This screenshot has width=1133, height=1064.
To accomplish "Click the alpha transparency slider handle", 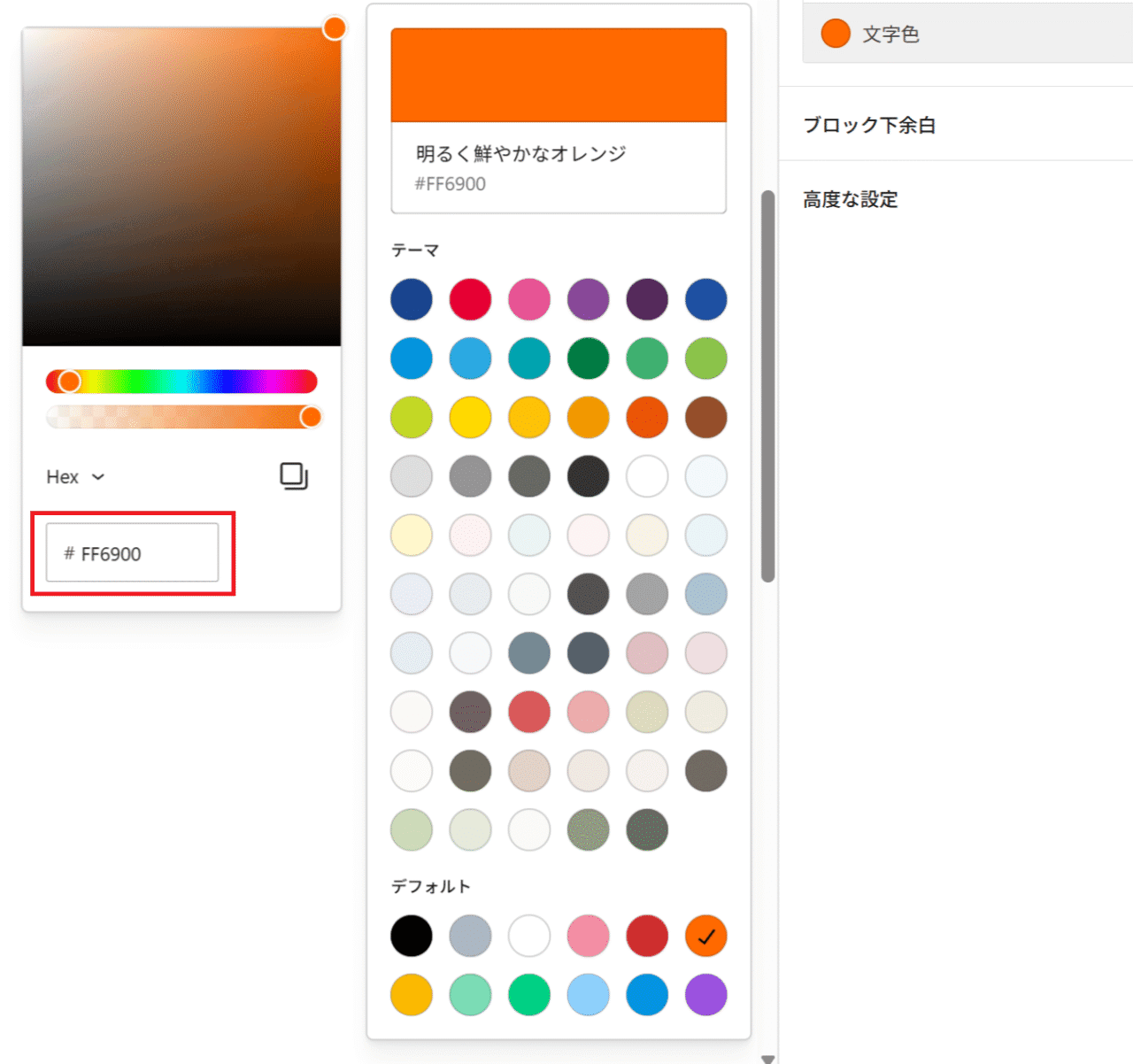I will tap(311, 417).
